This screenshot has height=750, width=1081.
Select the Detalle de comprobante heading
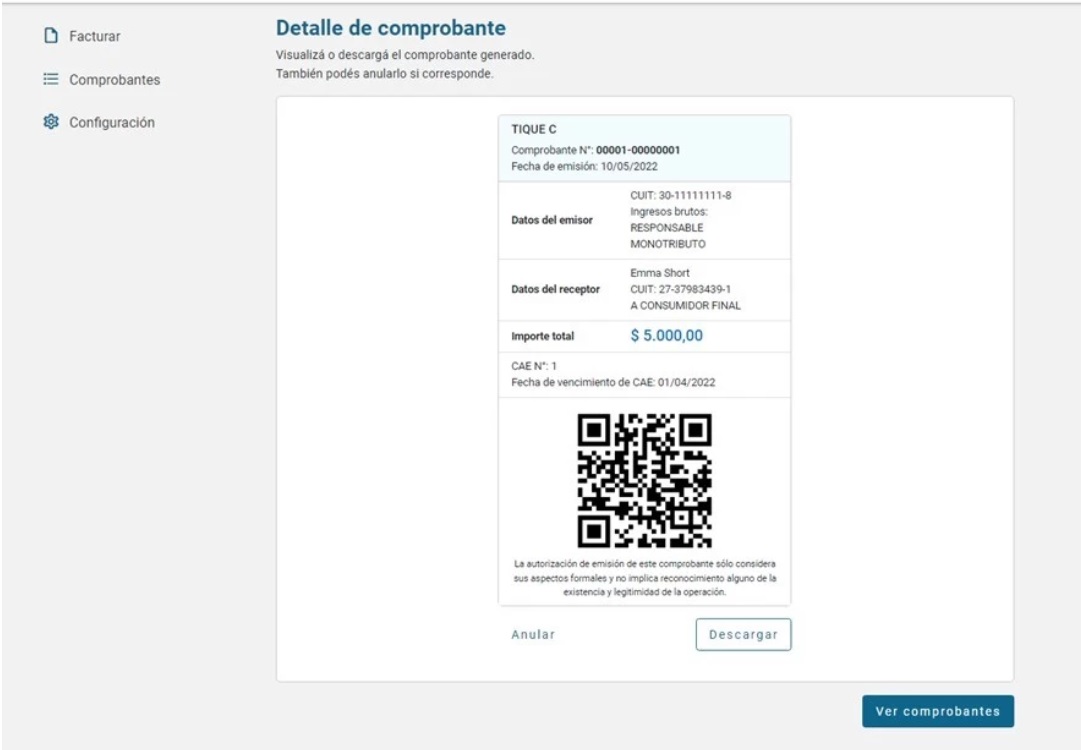(x=391, y=28)
